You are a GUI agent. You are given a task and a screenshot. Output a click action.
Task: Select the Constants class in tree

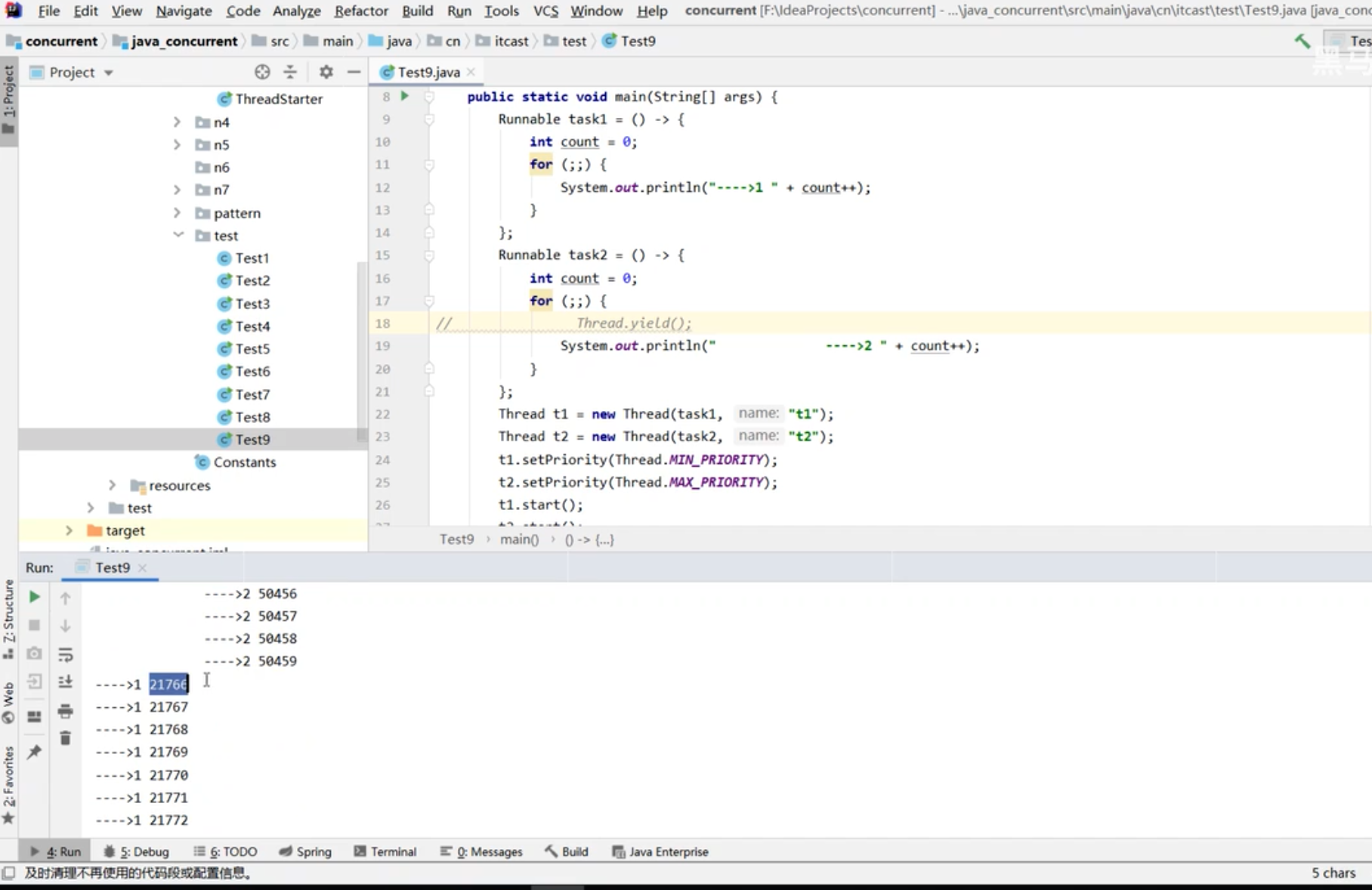click(x=236, y=462)
